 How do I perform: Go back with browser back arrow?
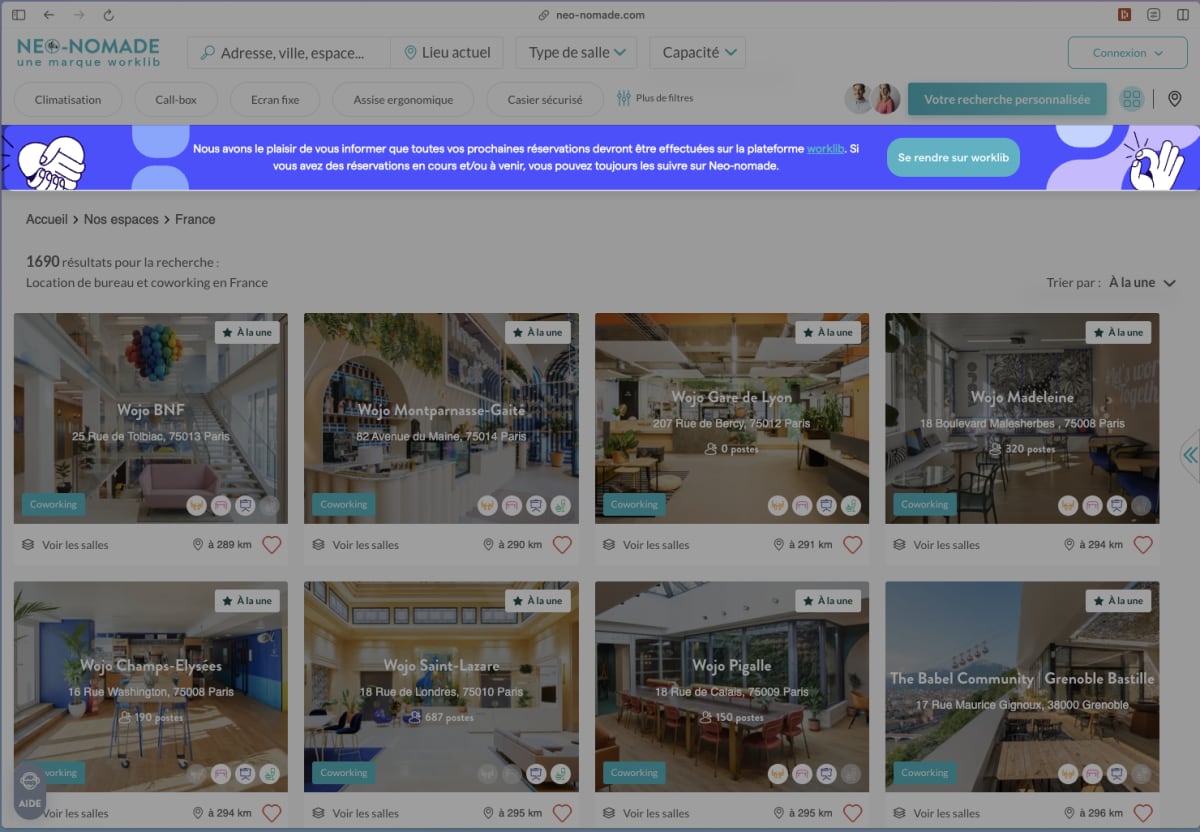[49, 15]
